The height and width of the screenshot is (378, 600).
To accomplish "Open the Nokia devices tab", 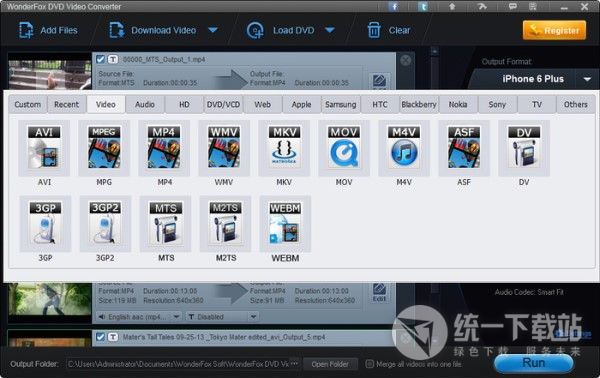I will 458,104.
